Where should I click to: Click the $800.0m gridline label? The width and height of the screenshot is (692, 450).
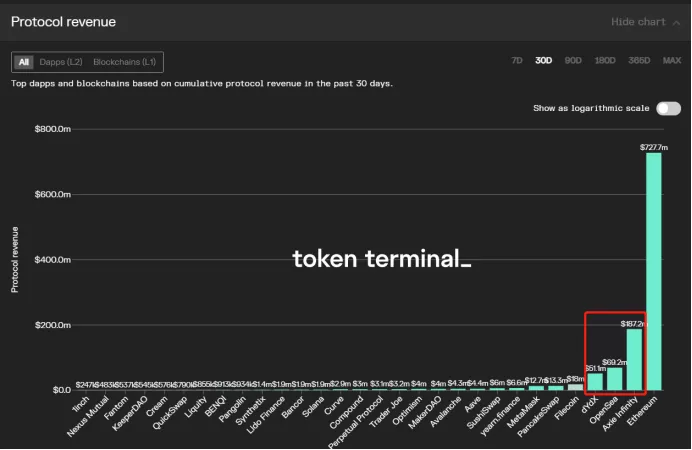pyautogui.click(x=53, y=129)
